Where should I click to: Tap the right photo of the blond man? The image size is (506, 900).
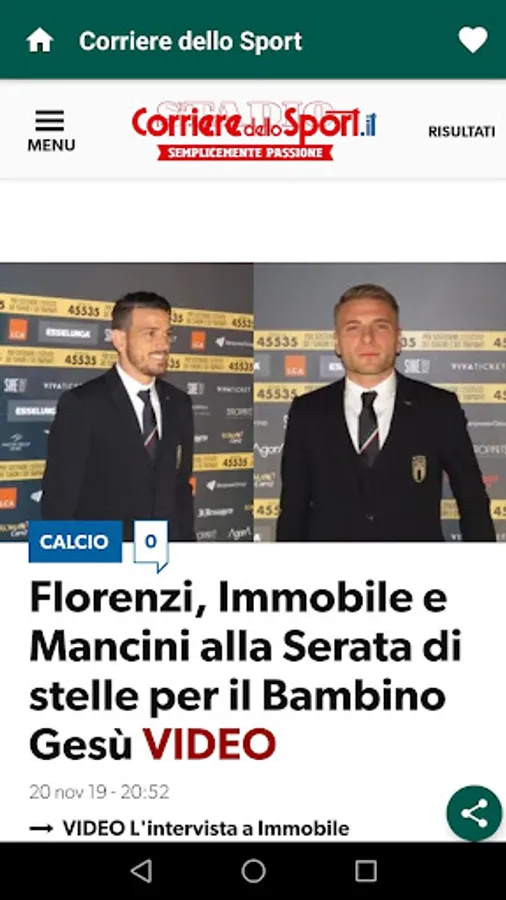tap(380, 402)
